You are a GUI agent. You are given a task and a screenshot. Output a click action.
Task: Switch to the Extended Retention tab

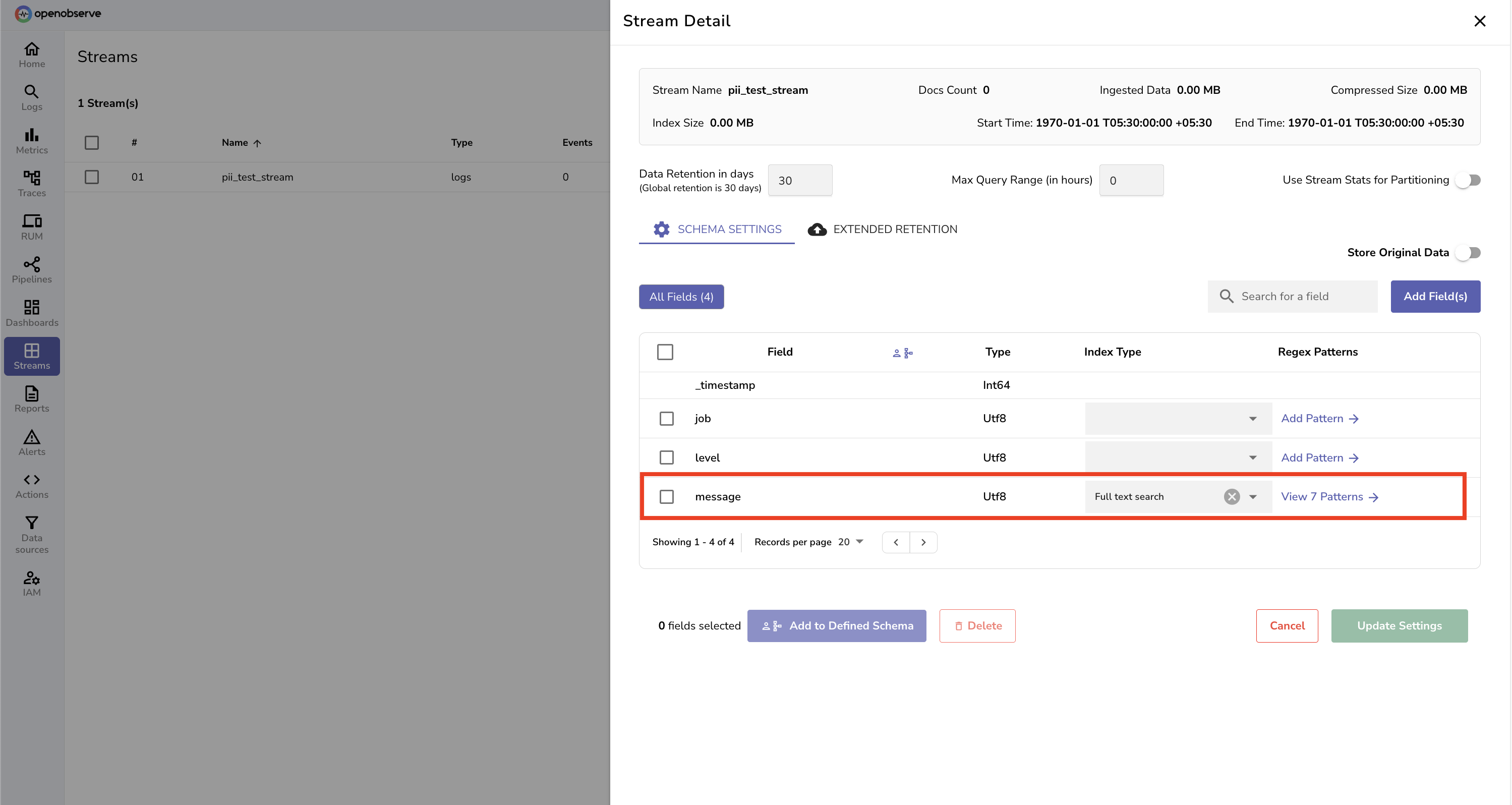tap(882, 229)
